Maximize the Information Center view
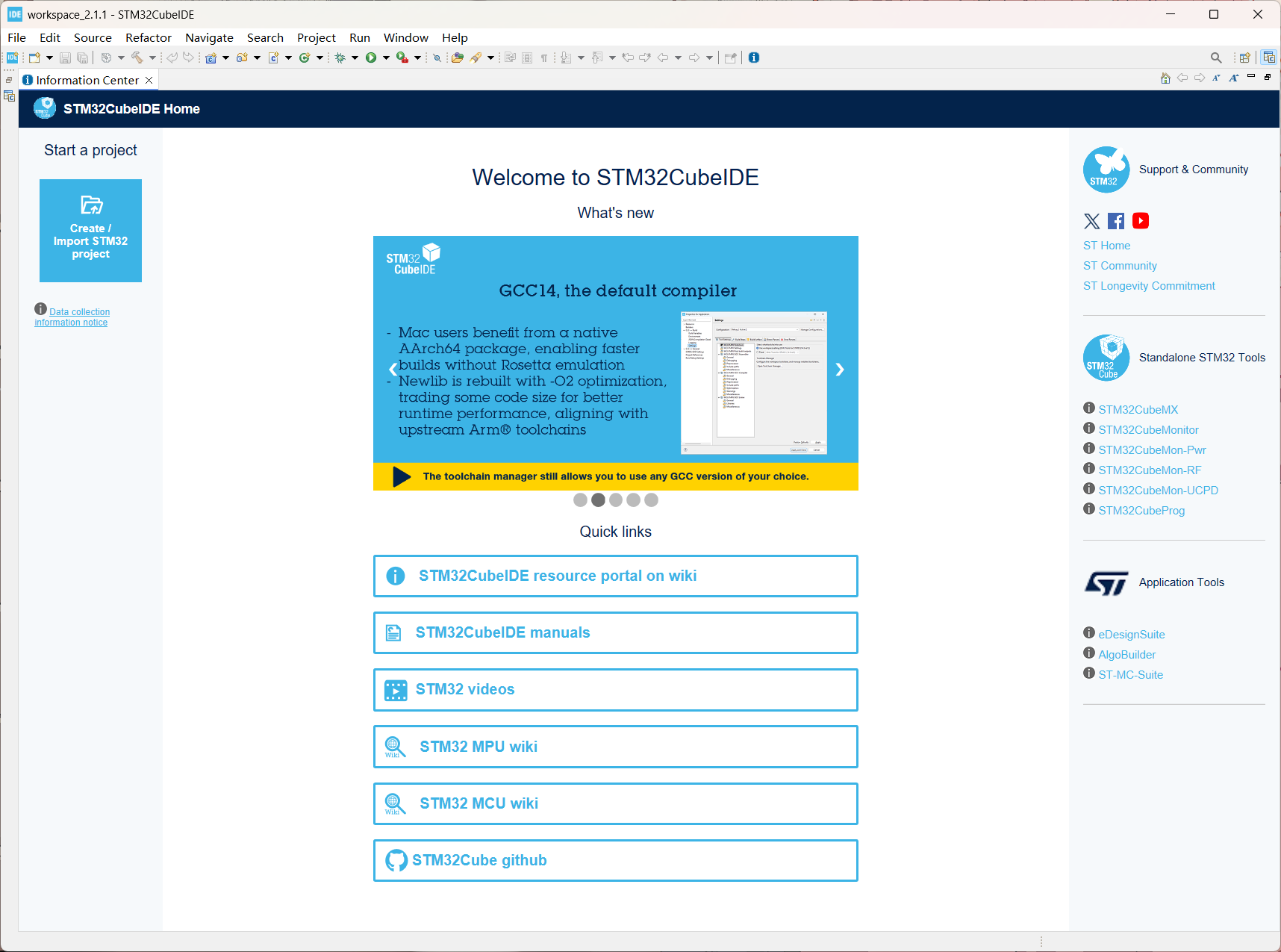The width and height of the screenshot is (1281, 952). click(x=1268, y=76)
